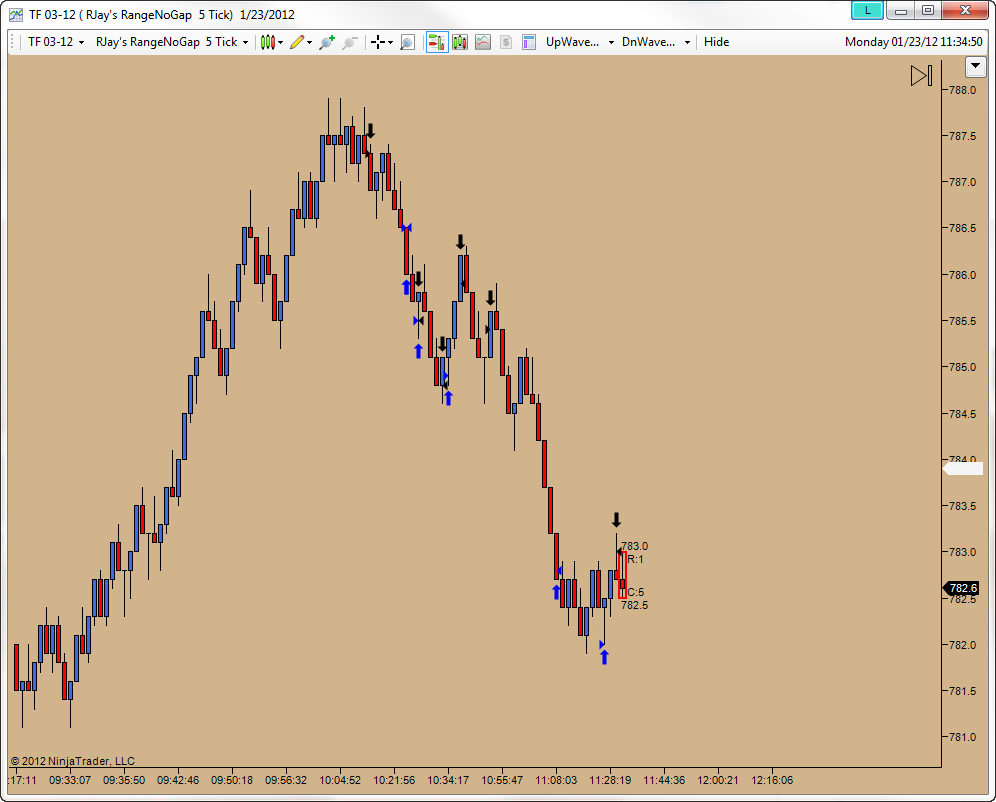Open the data series icon
Image resolution: width=996 pixels, height=802 pixels.
(x=460, y=43)
